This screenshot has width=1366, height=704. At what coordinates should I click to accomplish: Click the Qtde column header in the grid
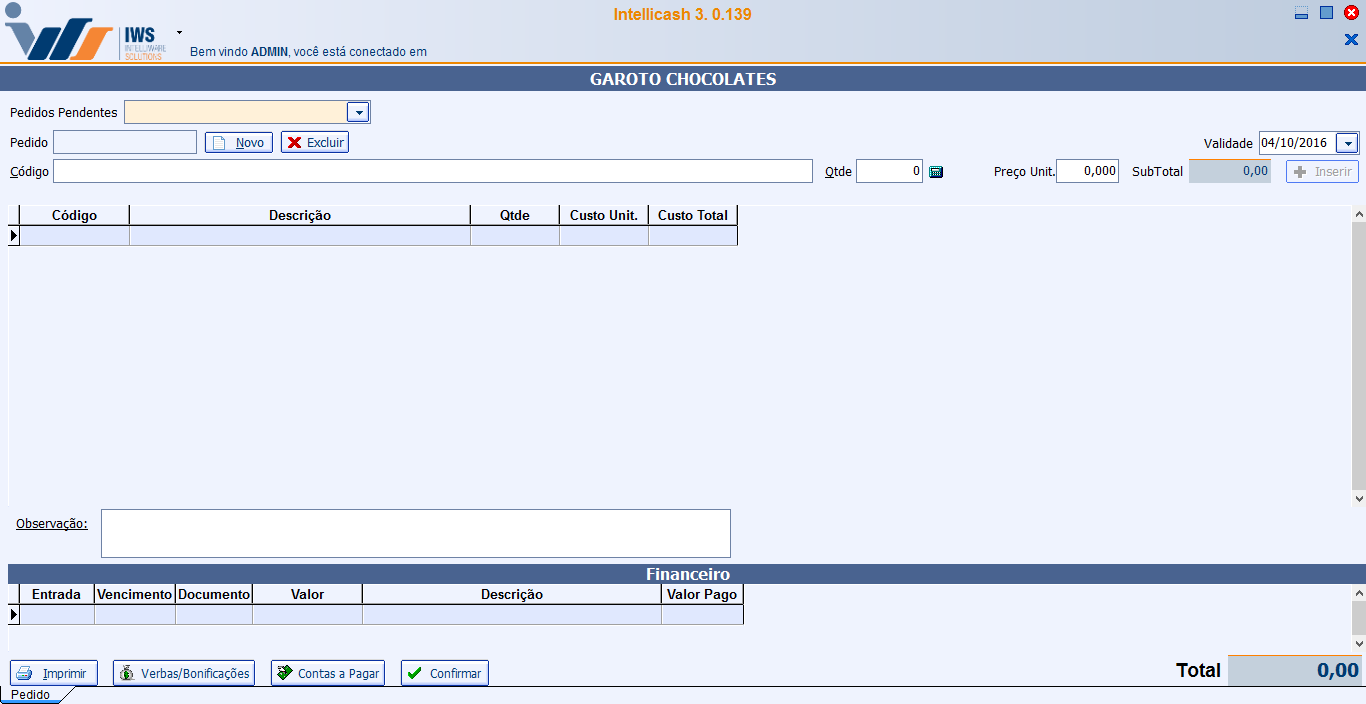click(515, 215)
